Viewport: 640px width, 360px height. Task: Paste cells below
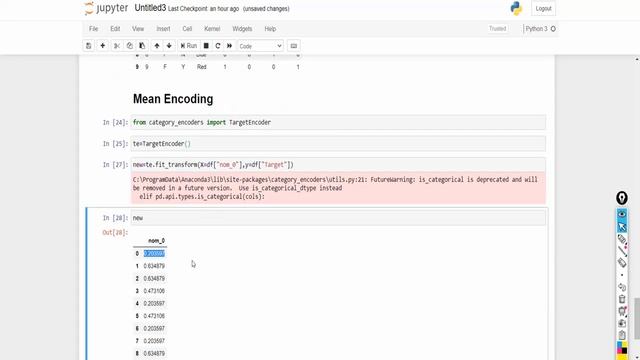click(142, 46)
